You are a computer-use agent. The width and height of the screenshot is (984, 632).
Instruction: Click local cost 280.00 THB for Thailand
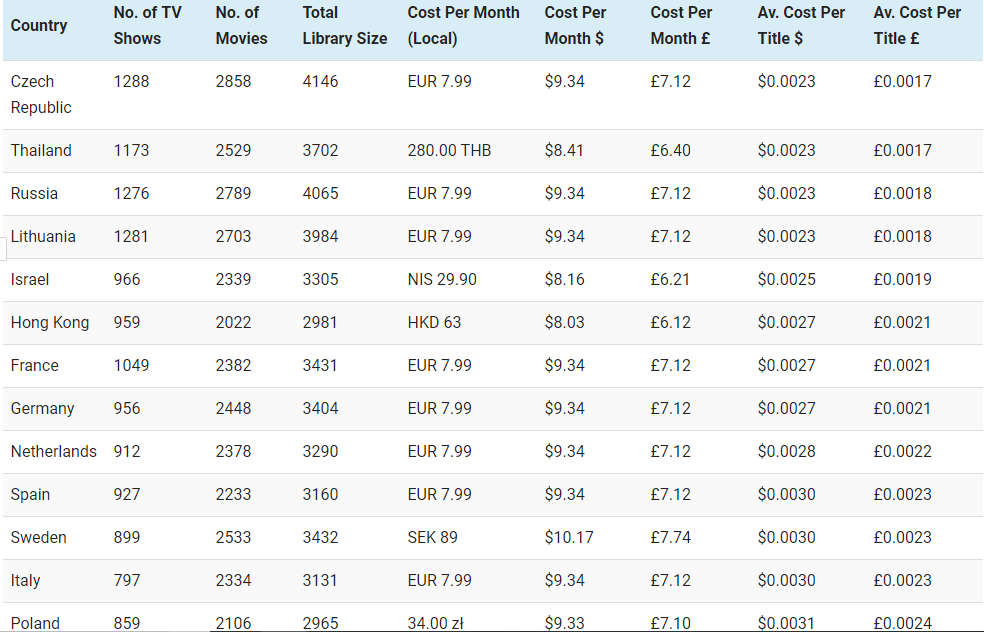pyautogui.click(x=449, y=151)
